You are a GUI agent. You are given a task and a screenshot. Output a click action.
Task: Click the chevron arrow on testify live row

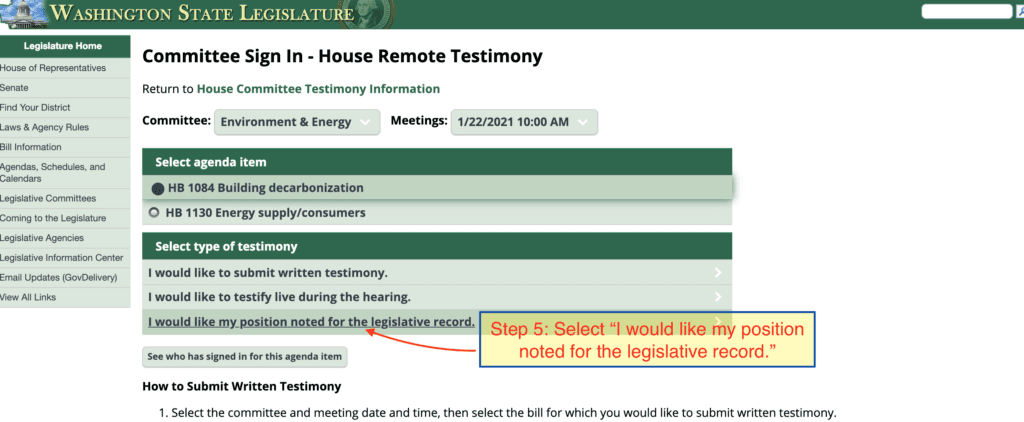(x=718, y=297)
